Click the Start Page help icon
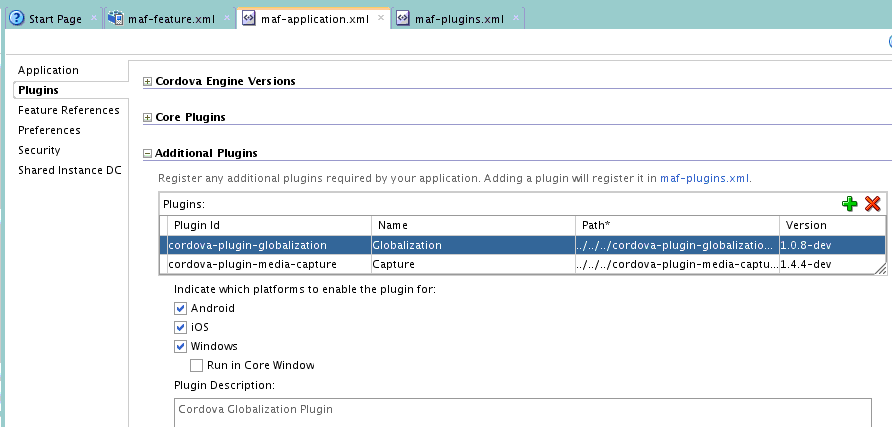 click(x=17, y=18)
